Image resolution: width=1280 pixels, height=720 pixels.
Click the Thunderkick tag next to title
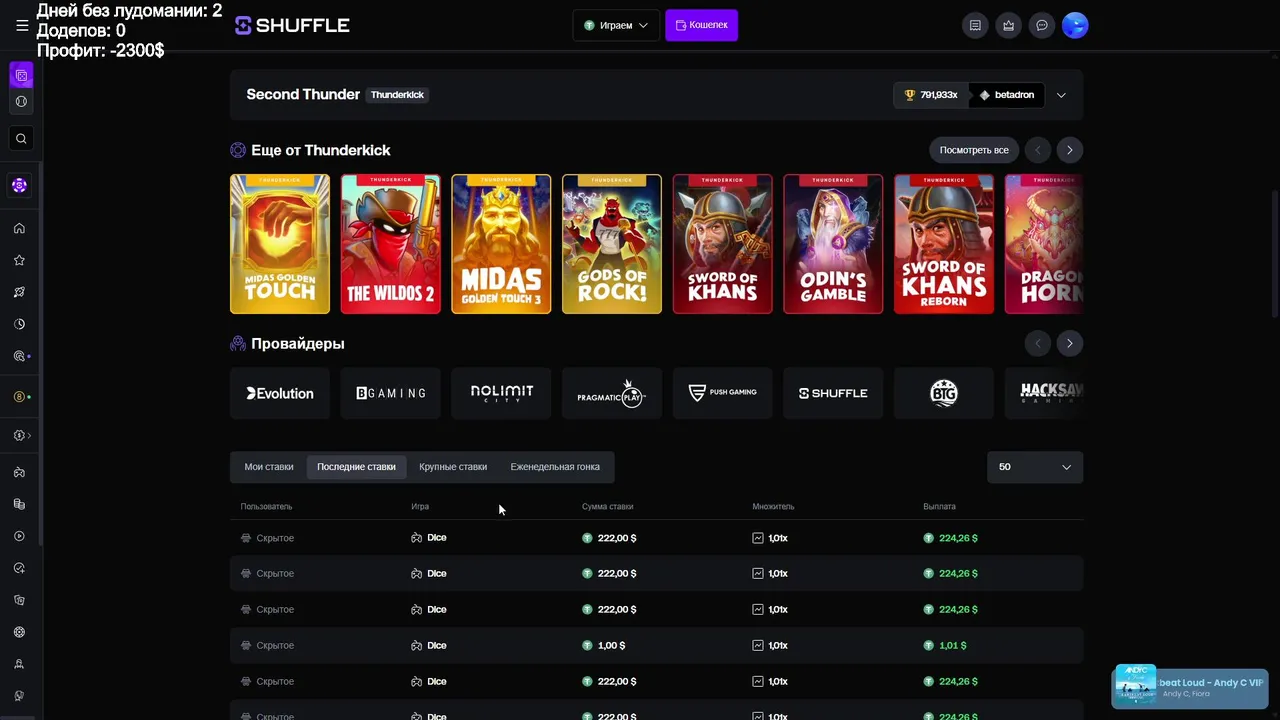coord(397,95)
